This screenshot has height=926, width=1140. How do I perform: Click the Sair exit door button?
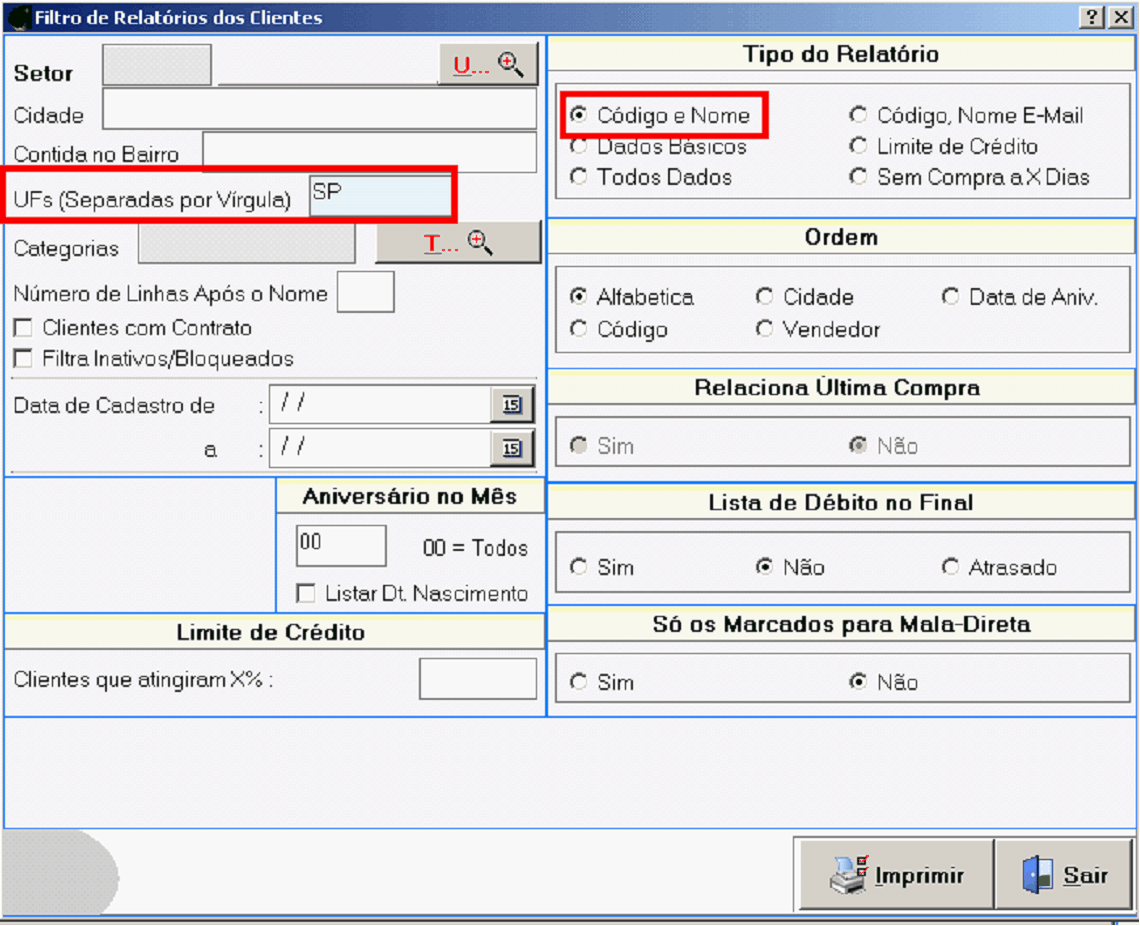(x=1066, y=875)
